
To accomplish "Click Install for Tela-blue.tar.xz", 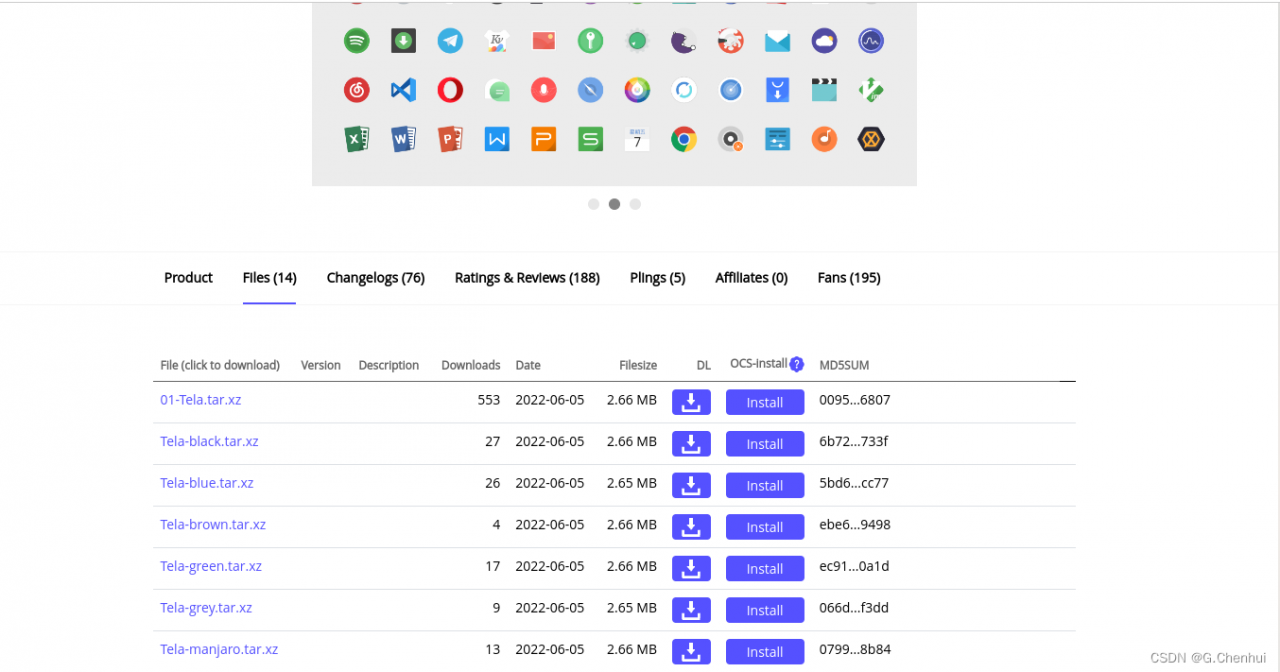I will click(x=765, y=485).
